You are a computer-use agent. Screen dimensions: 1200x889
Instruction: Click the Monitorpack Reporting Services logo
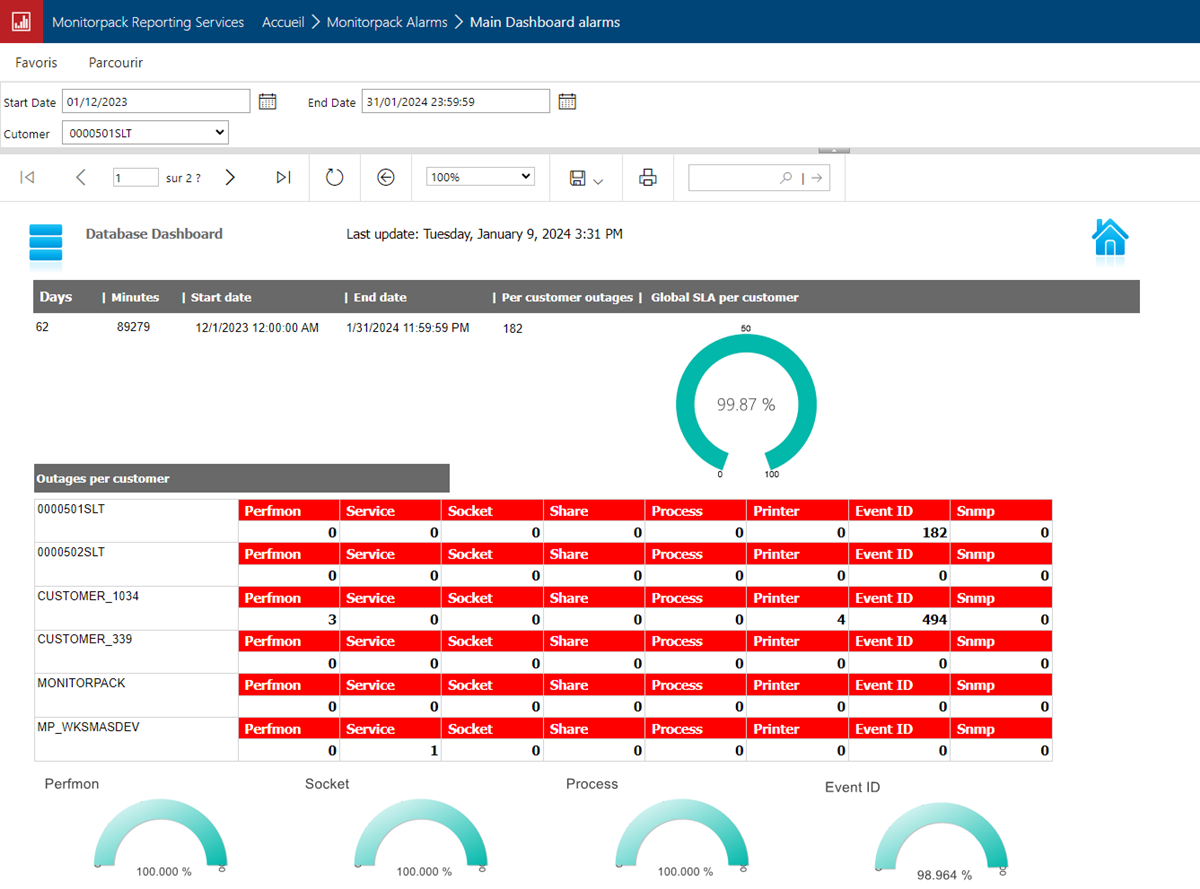(x=21, y=21)
